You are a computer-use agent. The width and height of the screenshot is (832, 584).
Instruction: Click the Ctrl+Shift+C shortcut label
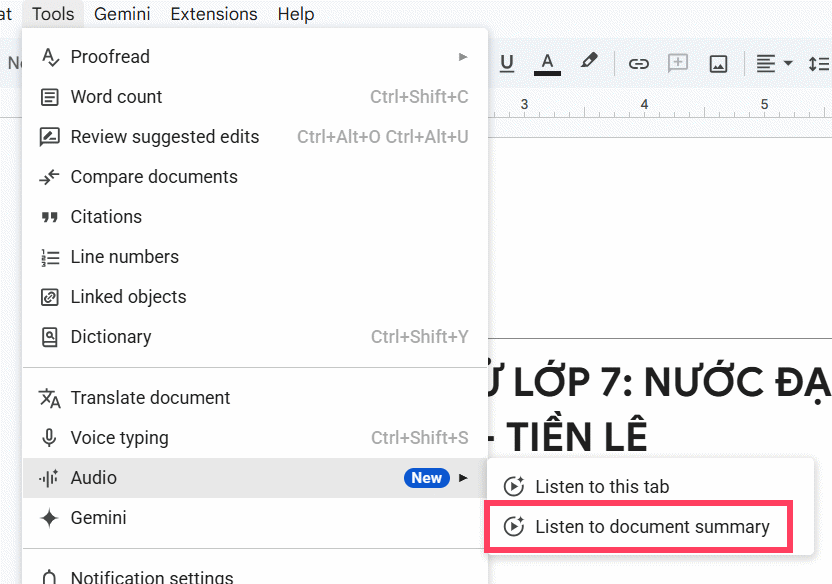[x=419, y=97]
